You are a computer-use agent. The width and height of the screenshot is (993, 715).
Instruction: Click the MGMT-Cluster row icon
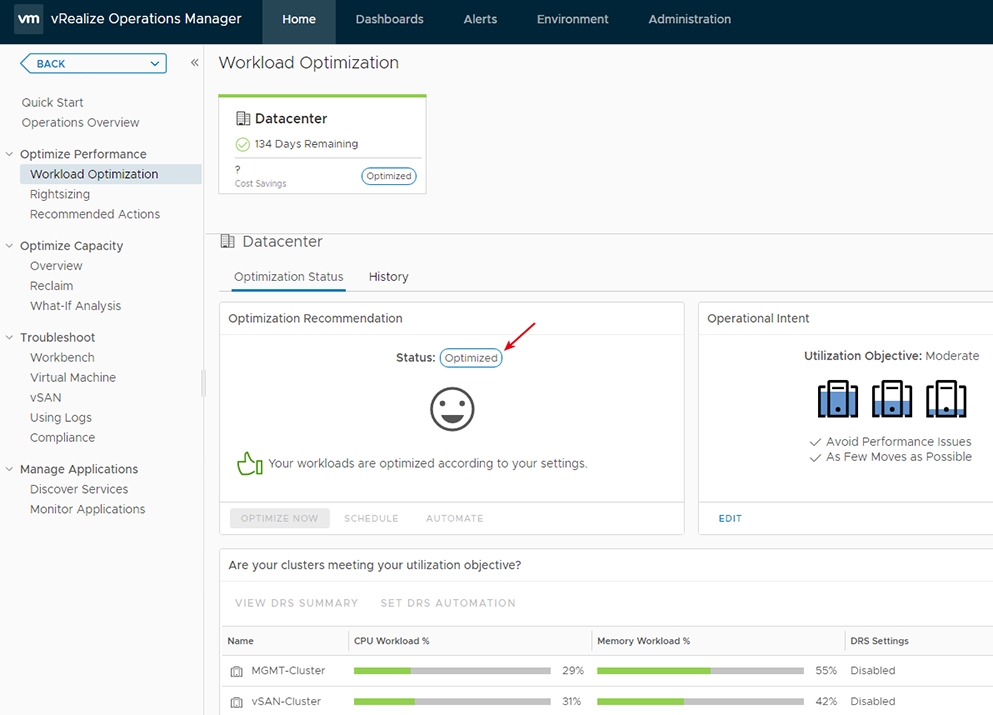pos(236,671)
